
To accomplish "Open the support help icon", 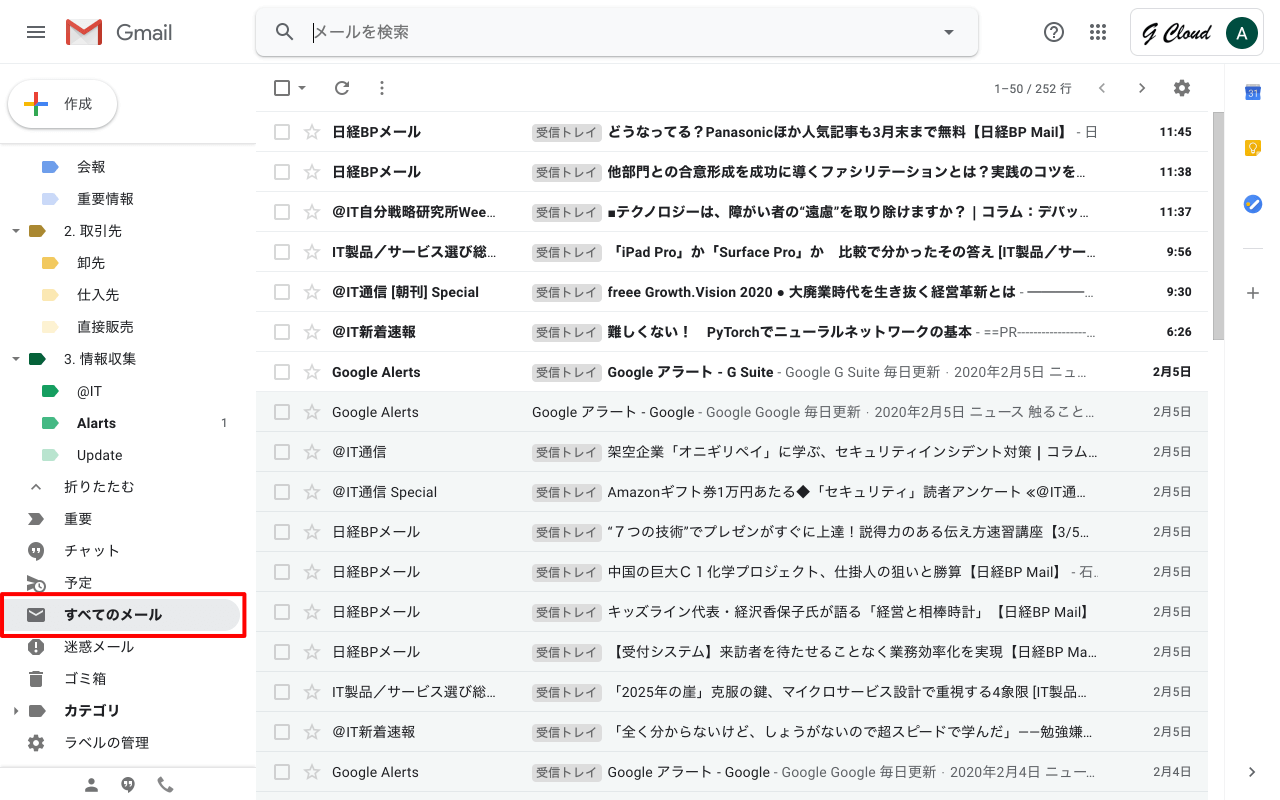I will pyautogui.click(x=1053, y=32).
